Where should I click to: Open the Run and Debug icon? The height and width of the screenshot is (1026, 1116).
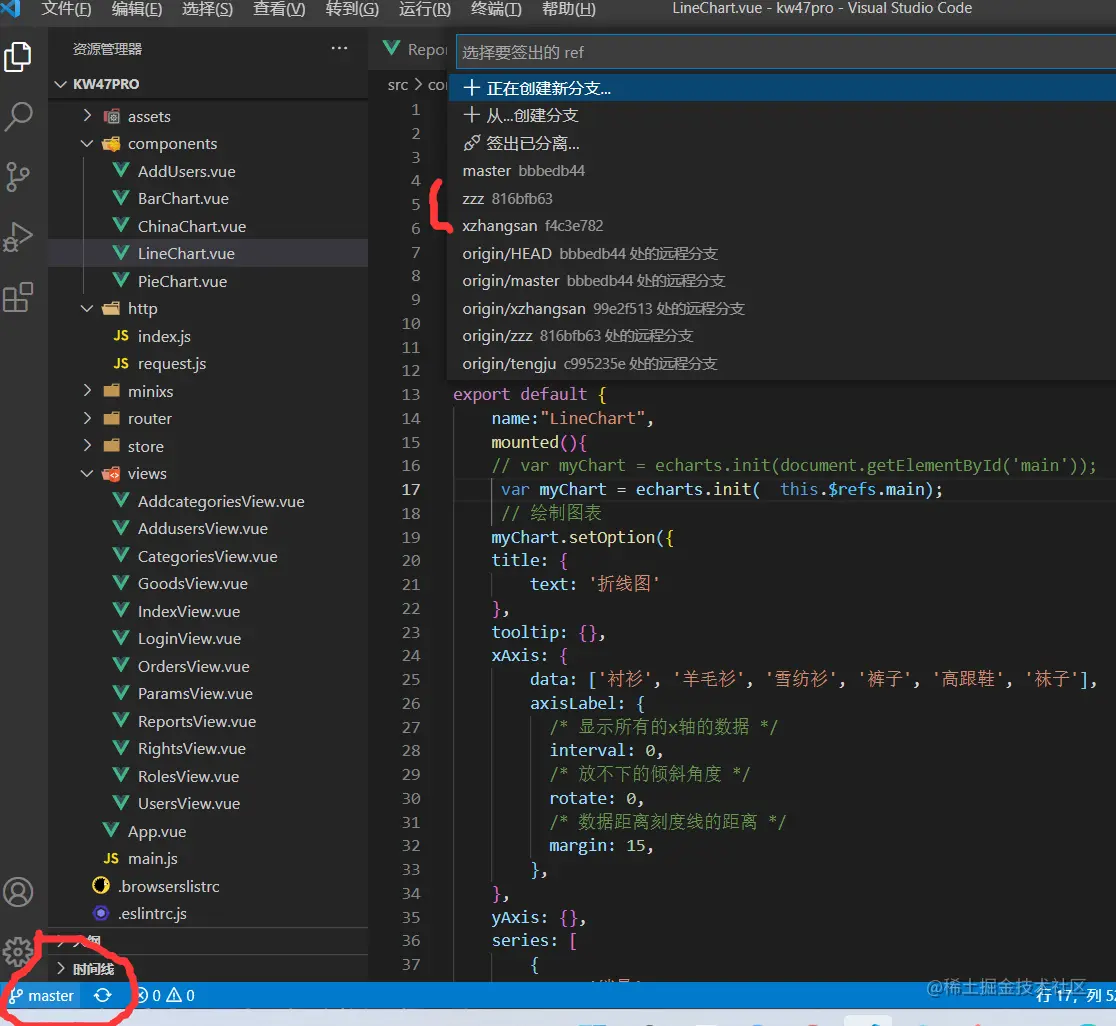[19, 237]
